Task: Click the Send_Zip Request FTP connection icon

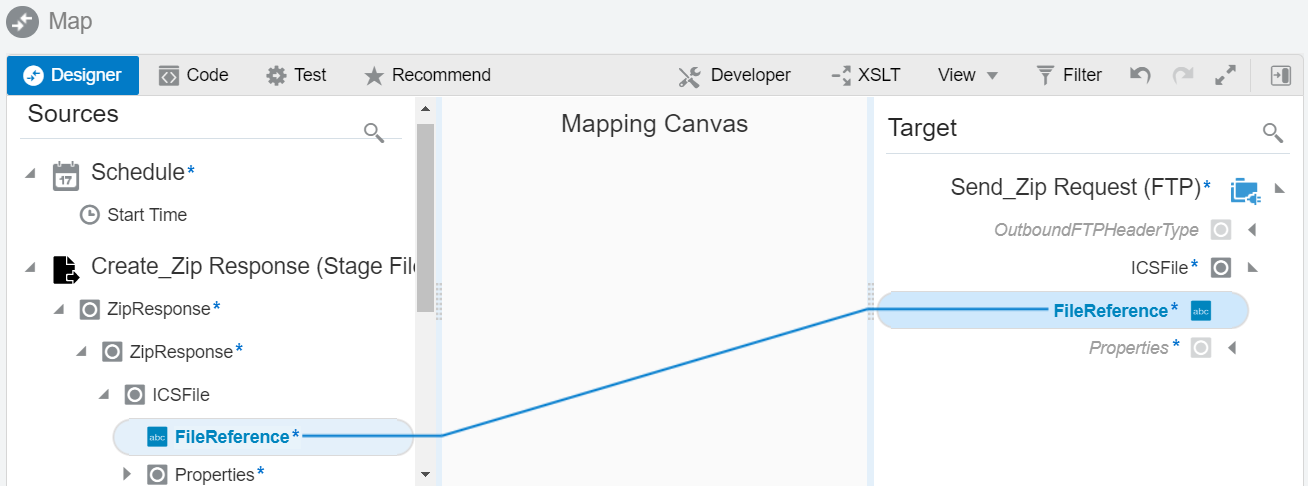Action: coord(1245,189)
